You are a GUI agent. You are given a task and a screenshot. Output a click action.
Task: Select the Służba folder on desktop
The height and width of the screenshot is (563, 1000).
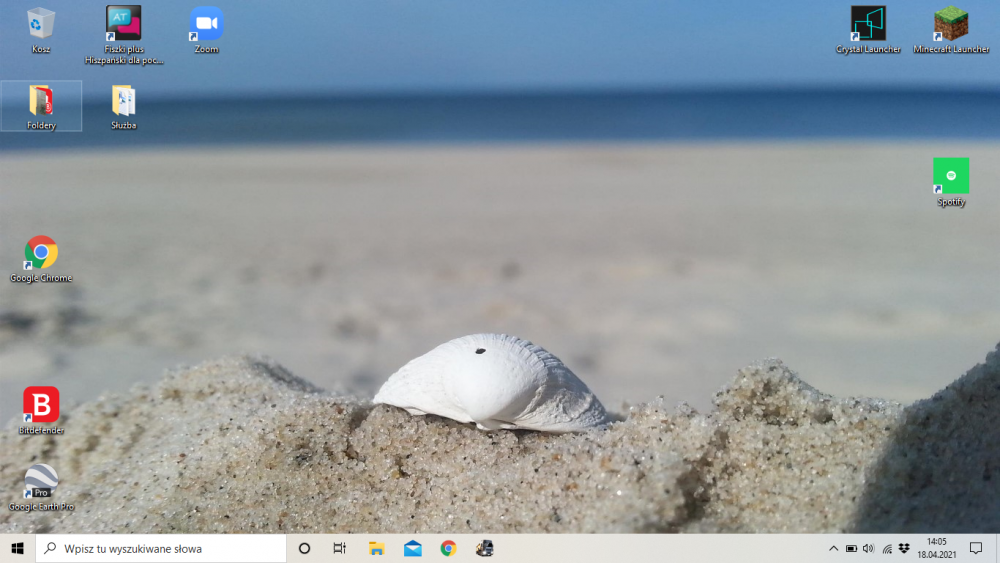pyautogui.click(x=124, y=102)
